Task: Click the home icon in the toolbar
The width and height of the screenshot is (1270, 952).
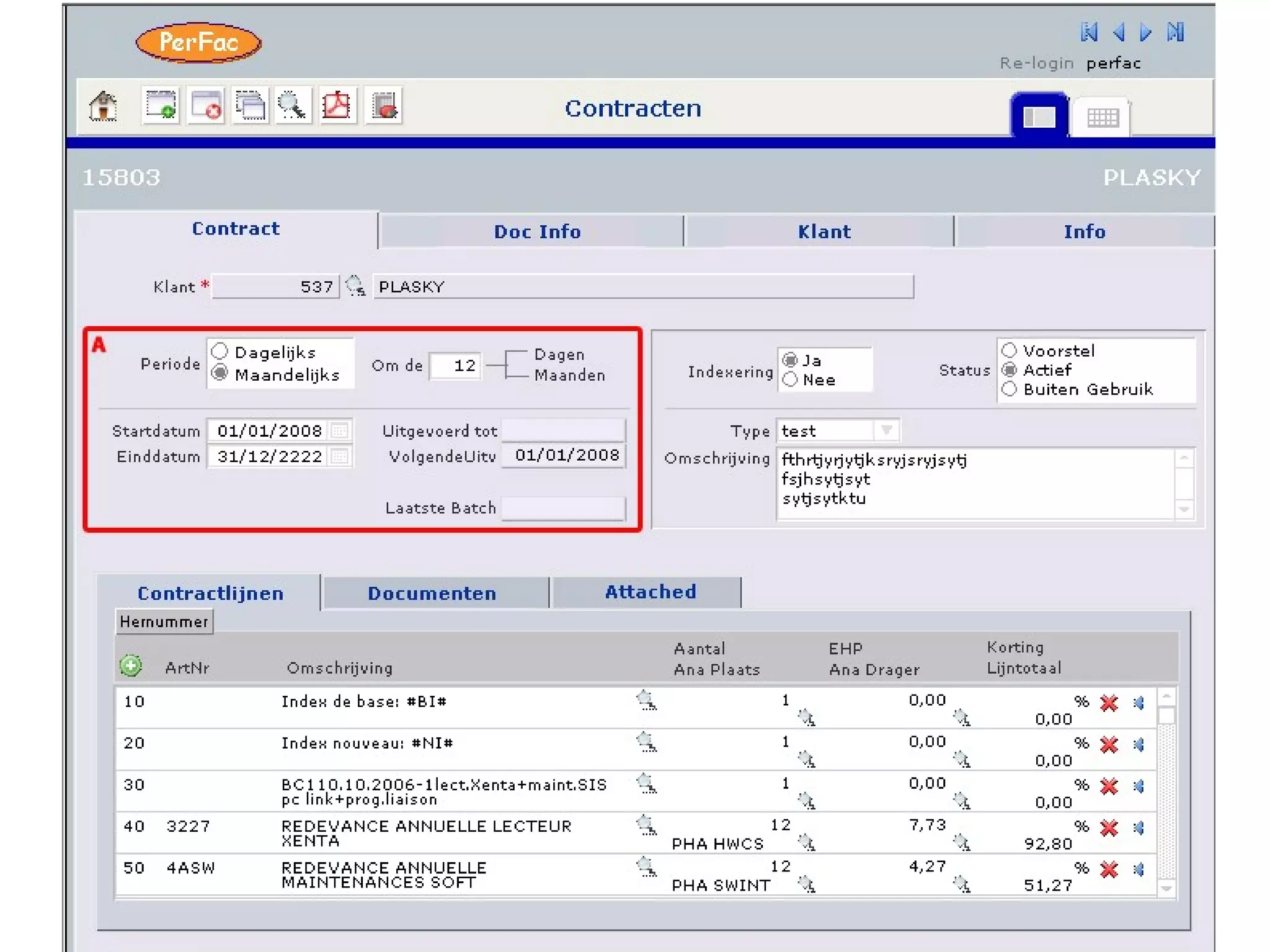Action: click(103, 106)
